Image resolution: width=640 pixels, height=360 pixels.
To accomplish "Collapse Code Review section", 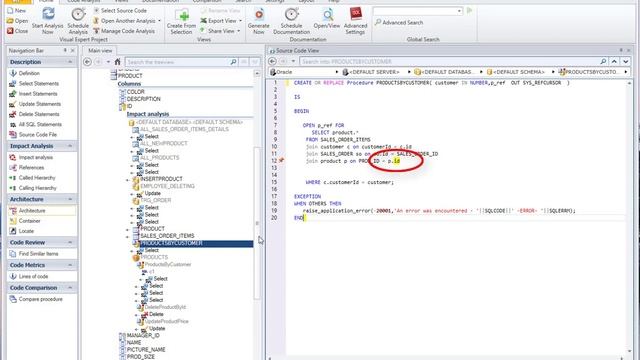I will click(x=70, y=242).
